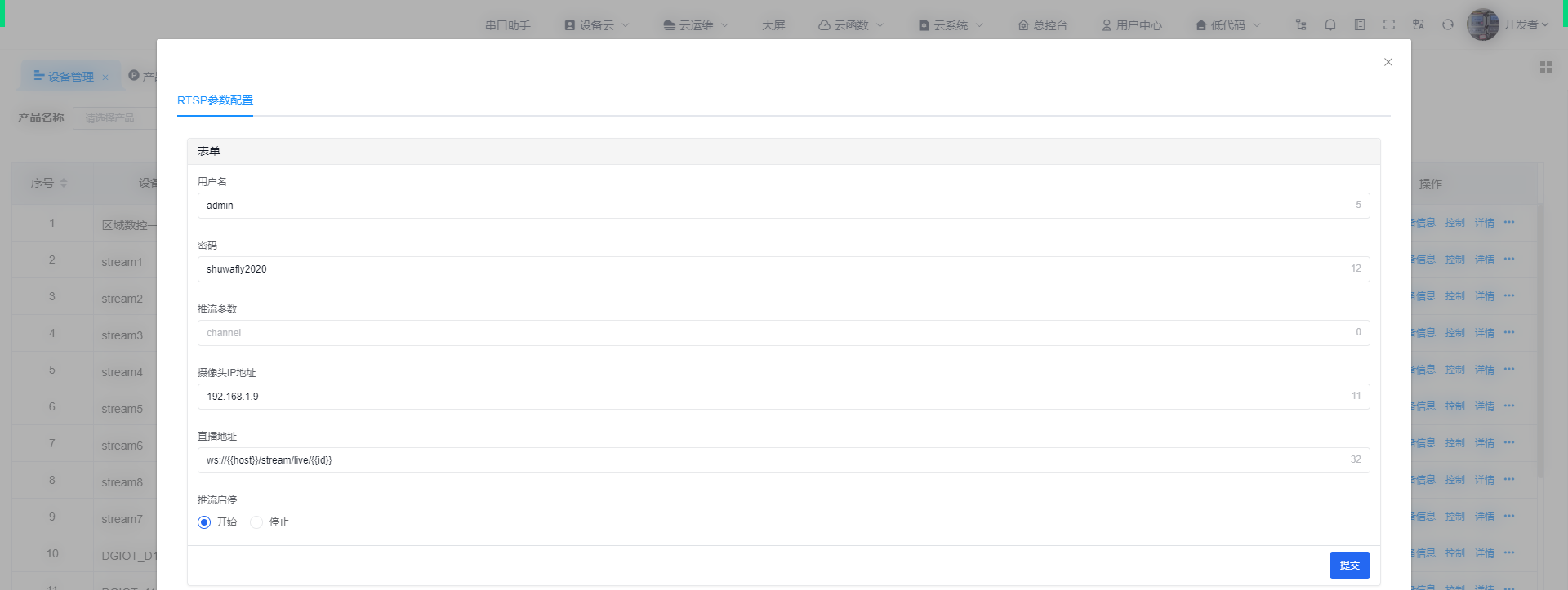
Task: Focus the 密码 field with shuwafly2020
Action: pyautogui.click(x=783, y=269)
